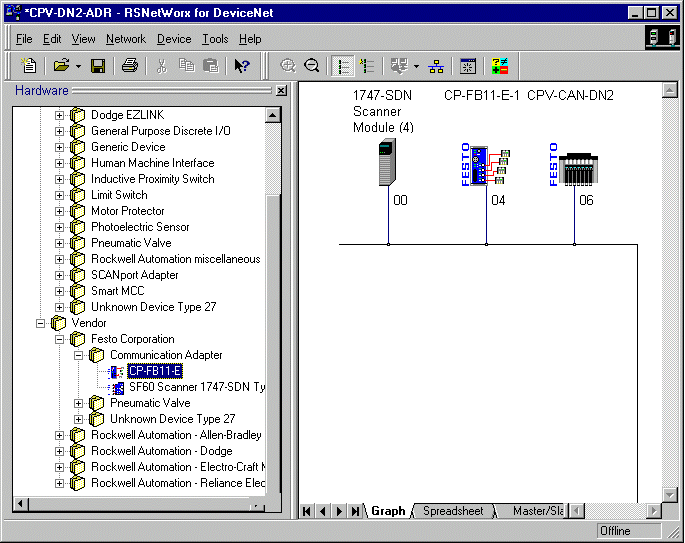
Task: Collapse the Festo Corporation node
Action: pyautogui.click(x=59, y=339)
